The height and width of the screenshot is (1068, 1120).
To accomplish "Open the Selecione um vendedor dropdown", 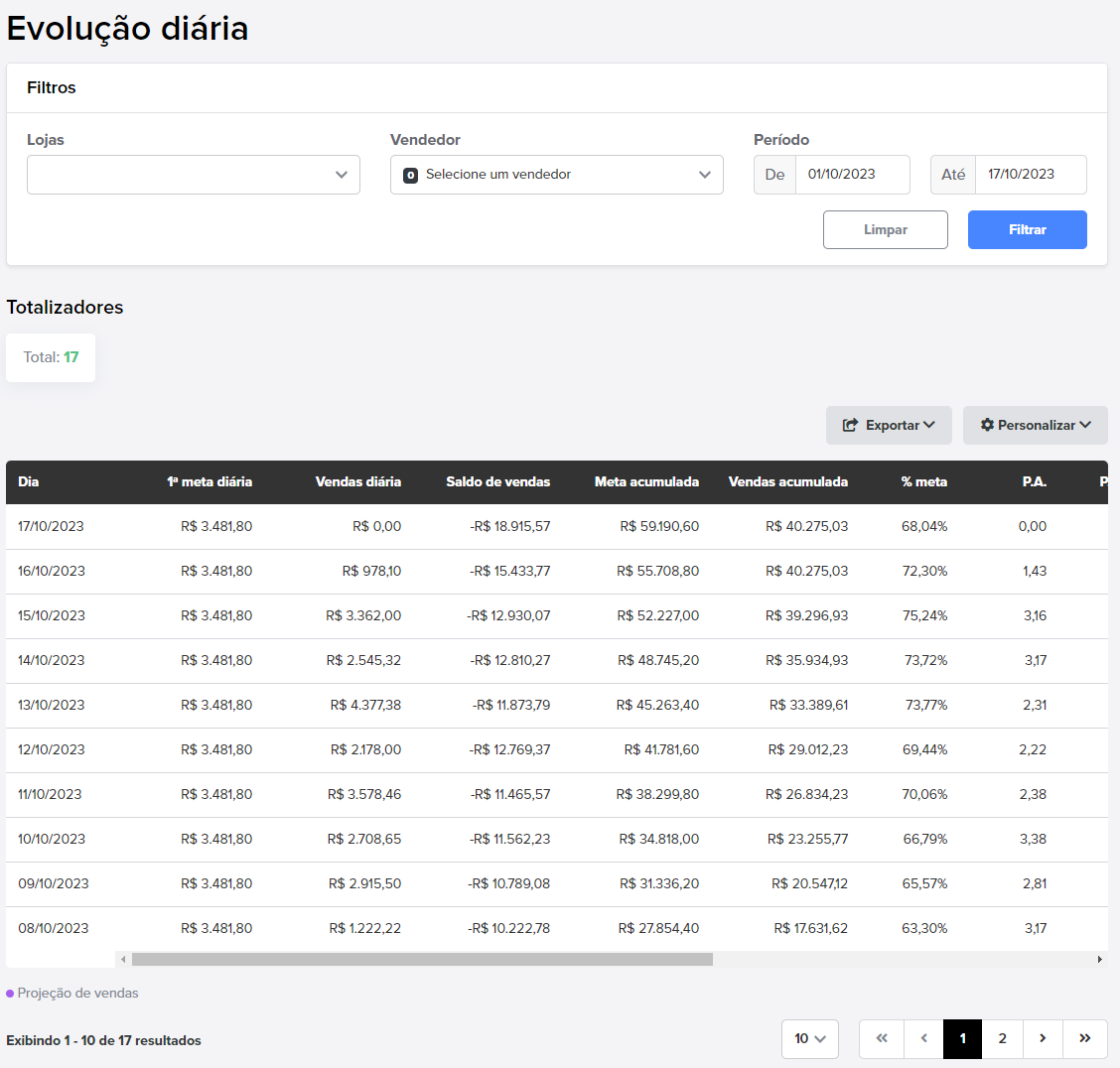I will click(x=556, y=175).
